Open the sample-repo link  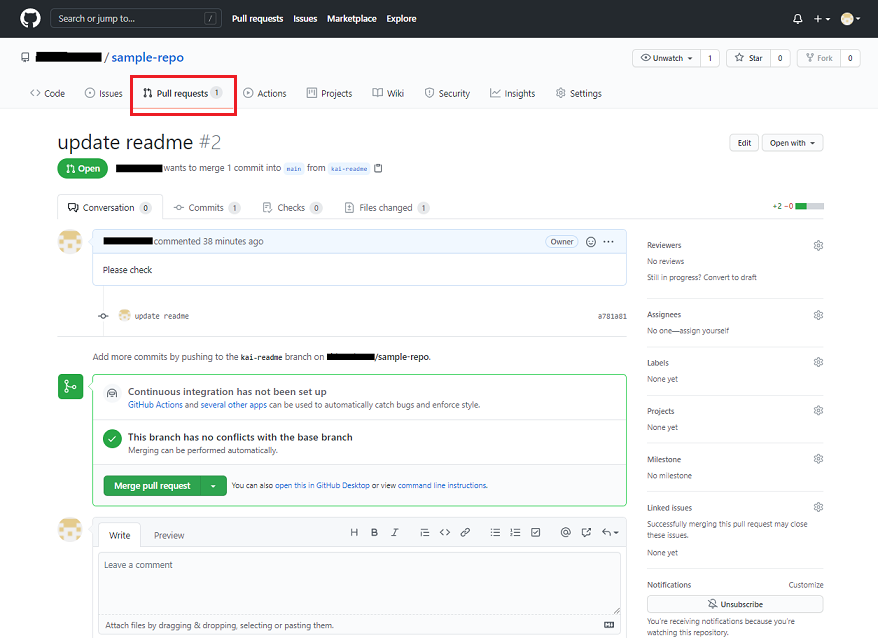[147, 58]
